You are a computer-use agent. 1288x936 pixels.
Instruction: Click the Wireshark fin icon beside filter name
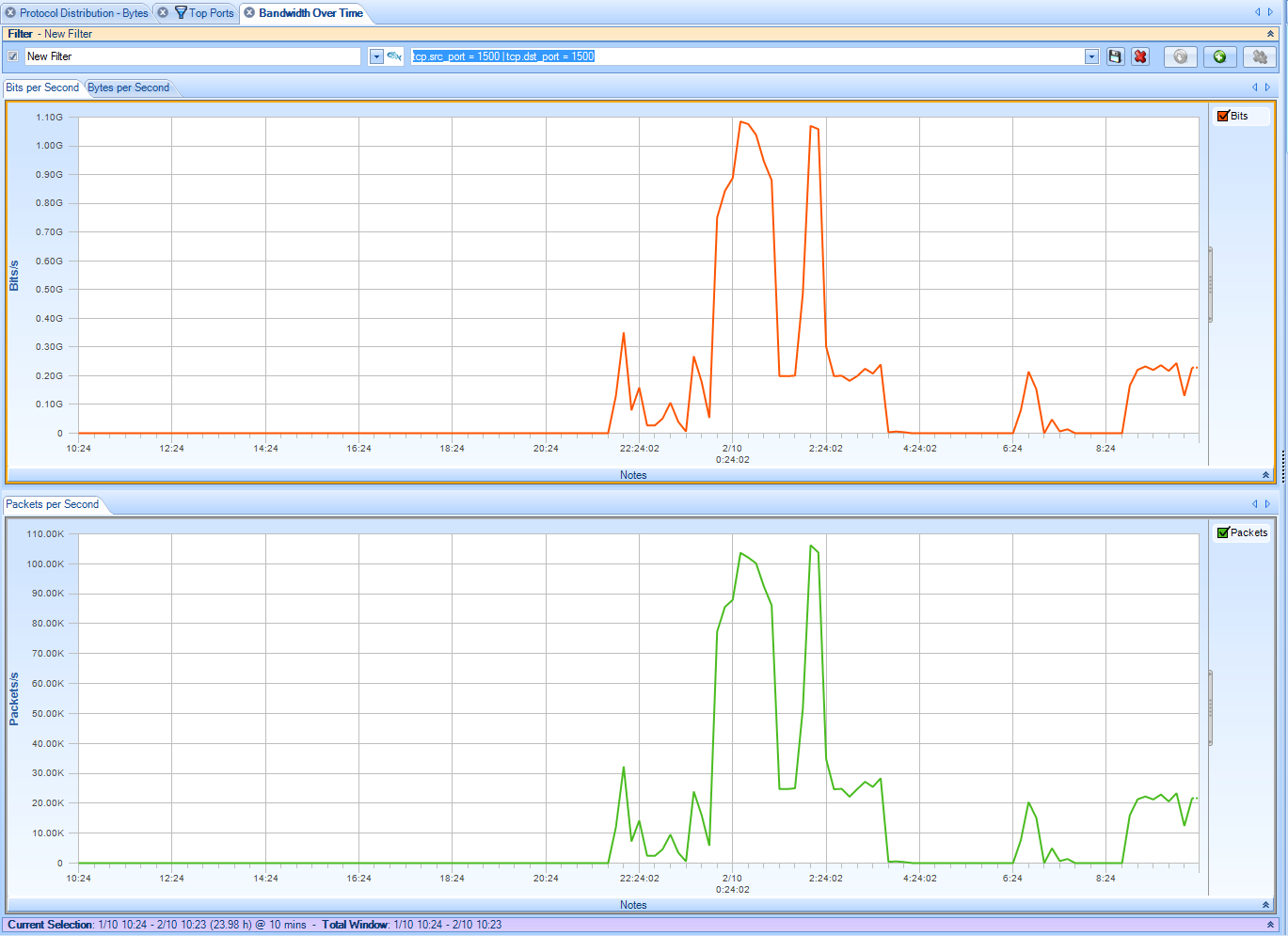394,56
